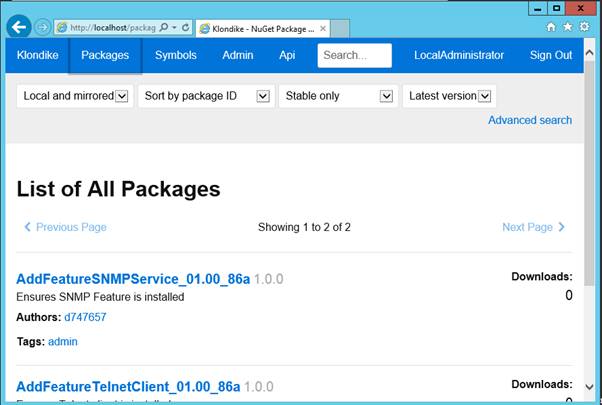Open the Advanced search link
The image size is (602, 405).
coord(530,120)
